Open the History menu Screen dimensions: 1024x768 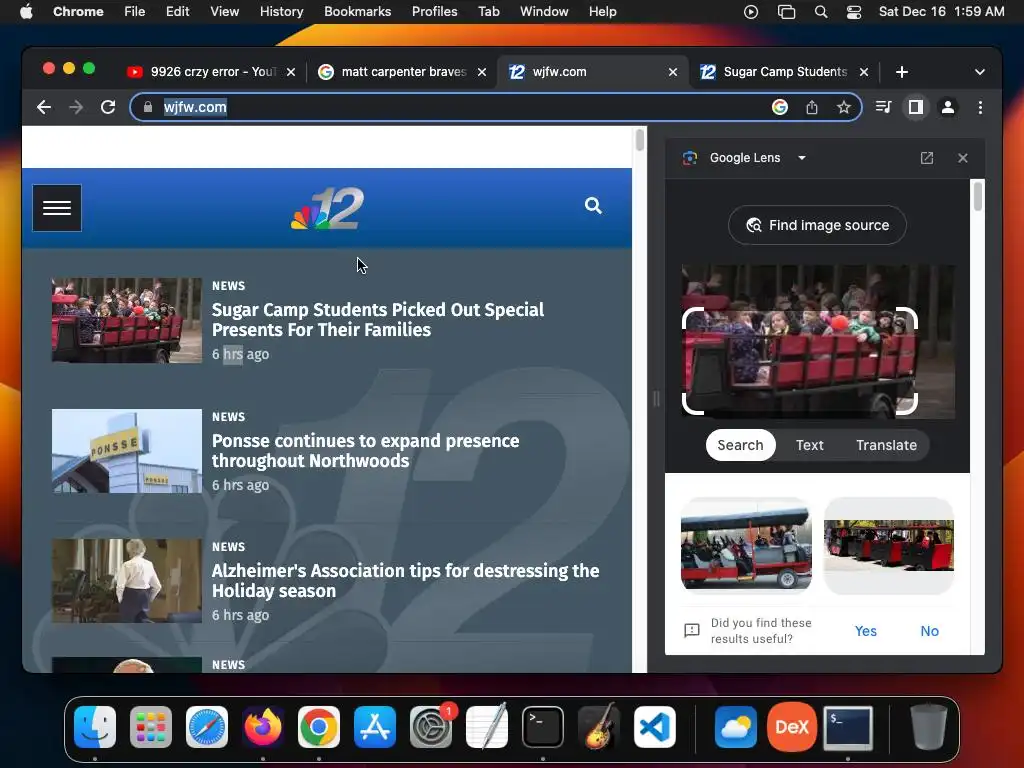point(281,12)
